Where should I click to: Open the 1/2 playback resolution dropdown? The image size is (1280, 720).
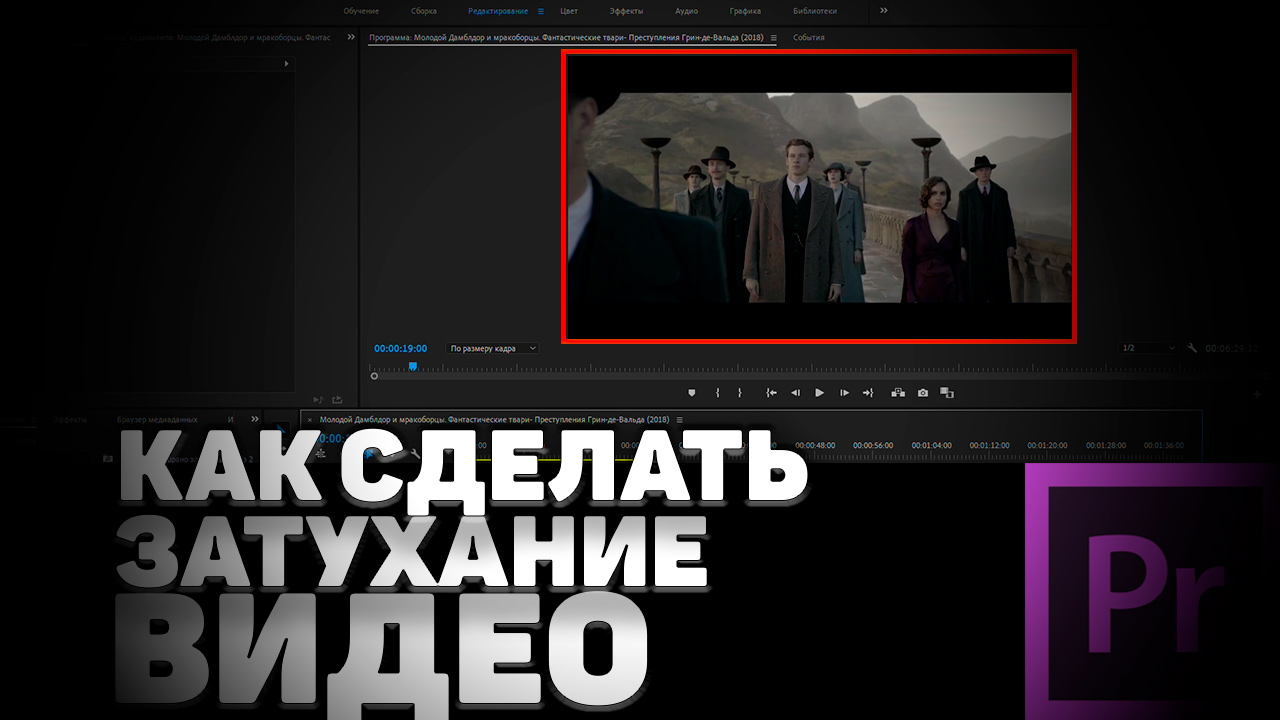(1149, 348)
